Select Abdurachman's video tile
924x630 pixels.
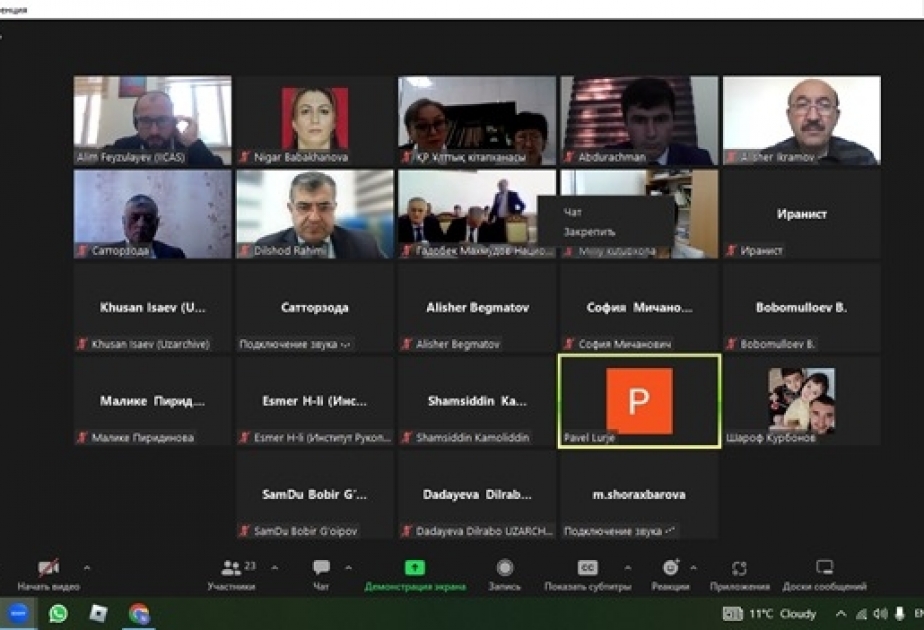point(639,120)
